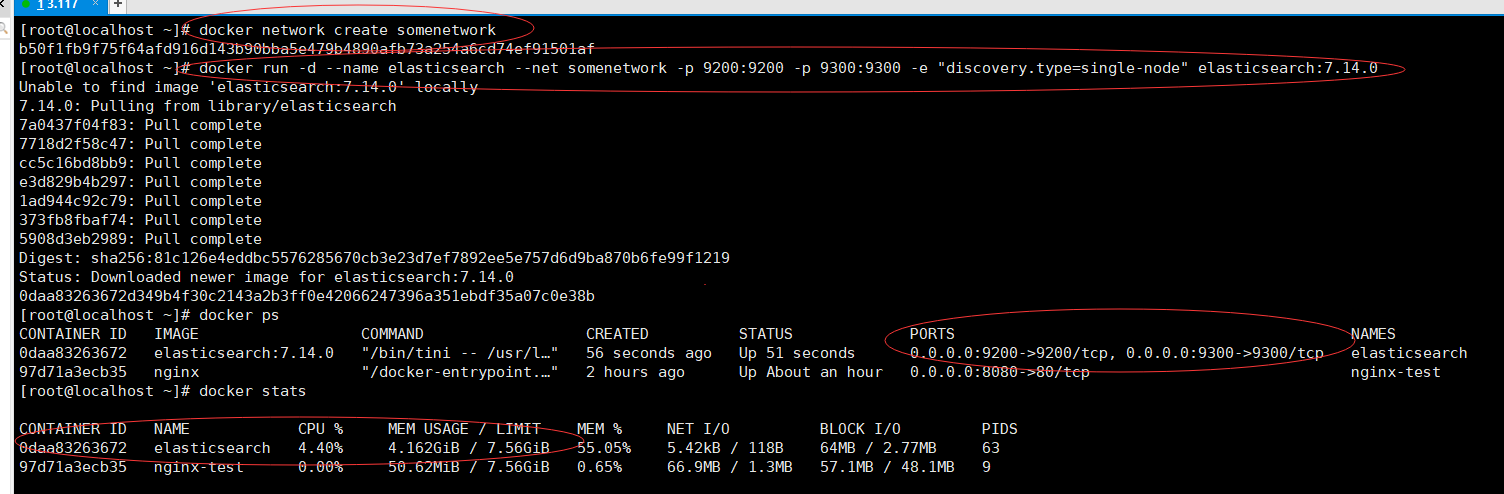
Task: Click the NET I/O column header
Action: tap(698, 429)
